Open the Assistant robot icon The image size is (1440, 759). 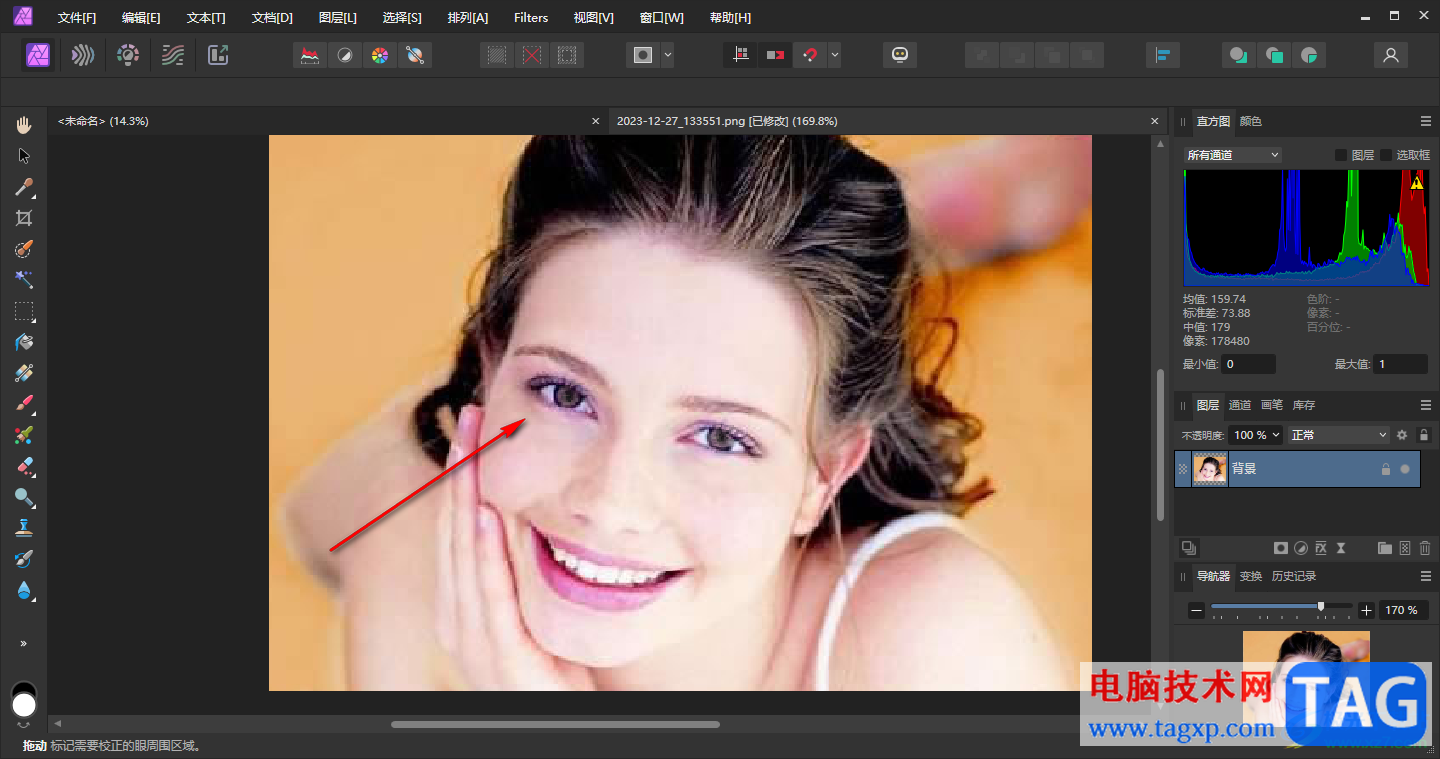coord(900,56)
